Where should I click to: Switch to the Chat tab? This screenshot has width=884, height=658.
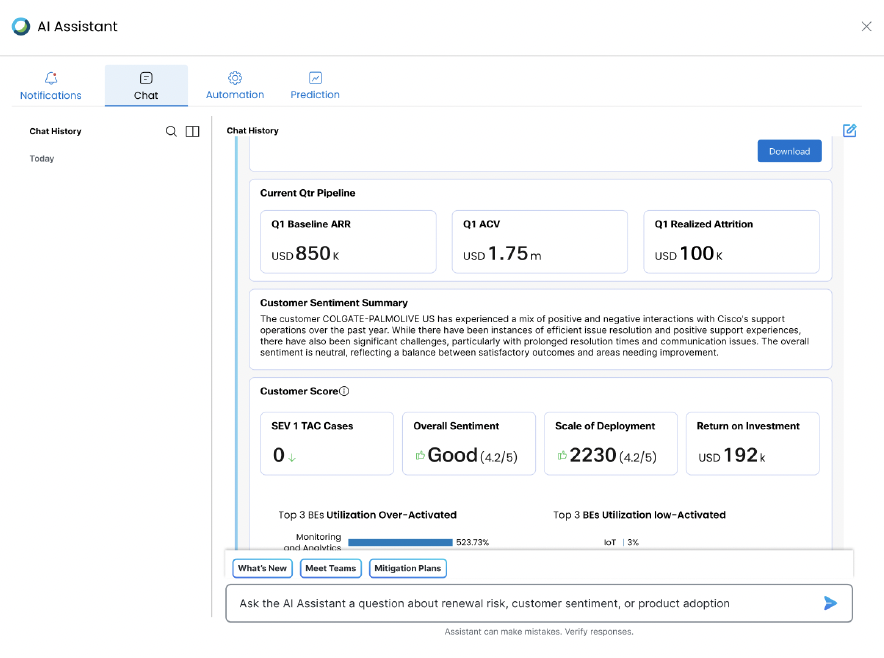tap(146, 86)
